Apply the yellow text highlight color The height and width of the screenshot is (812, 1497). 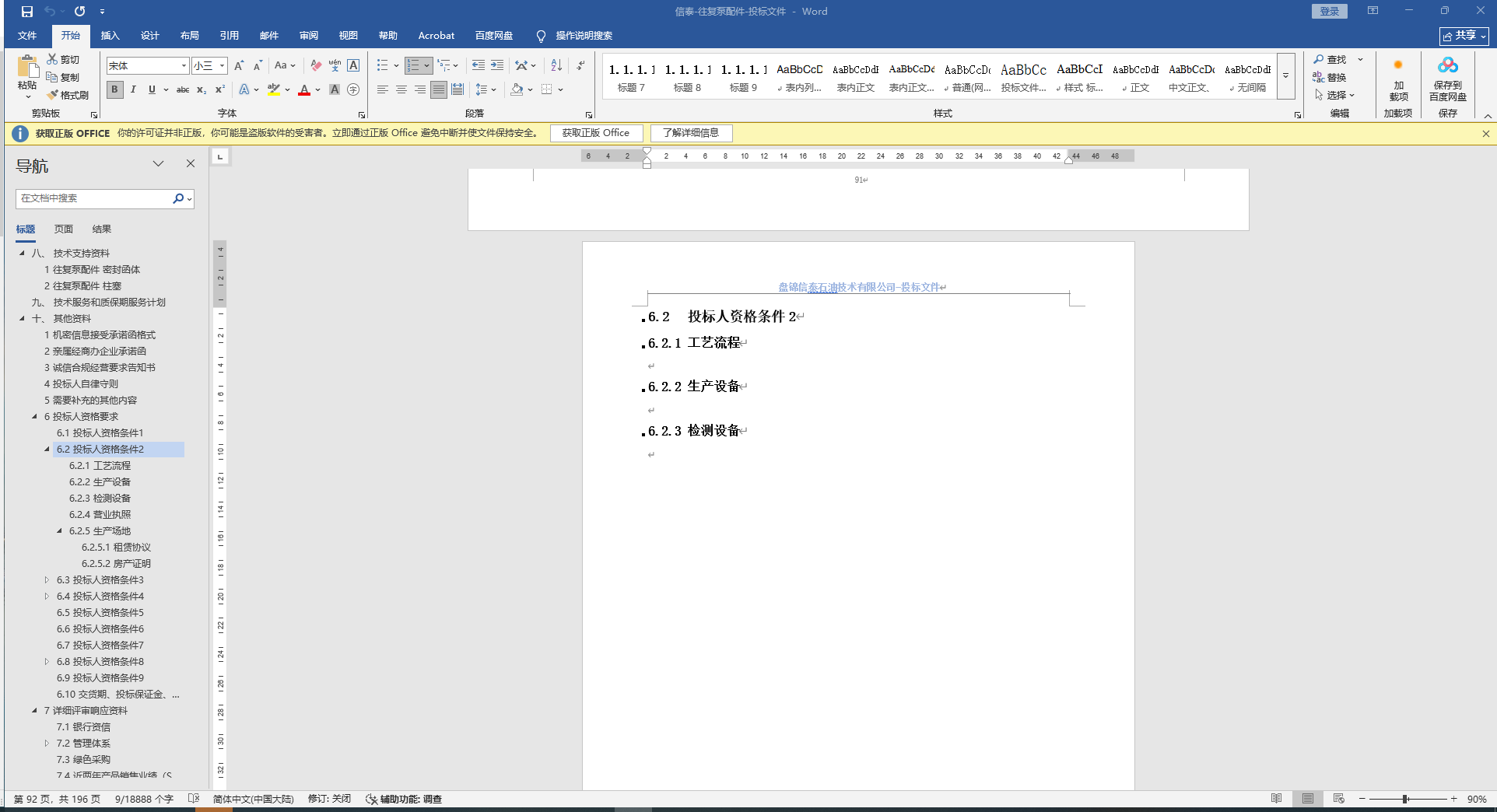pyautogui.click(x=273, y=90)
